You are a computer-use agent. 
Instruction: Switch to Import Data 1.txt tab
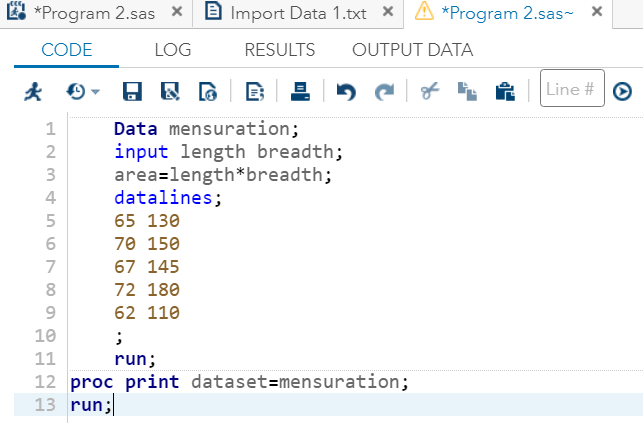298,13
